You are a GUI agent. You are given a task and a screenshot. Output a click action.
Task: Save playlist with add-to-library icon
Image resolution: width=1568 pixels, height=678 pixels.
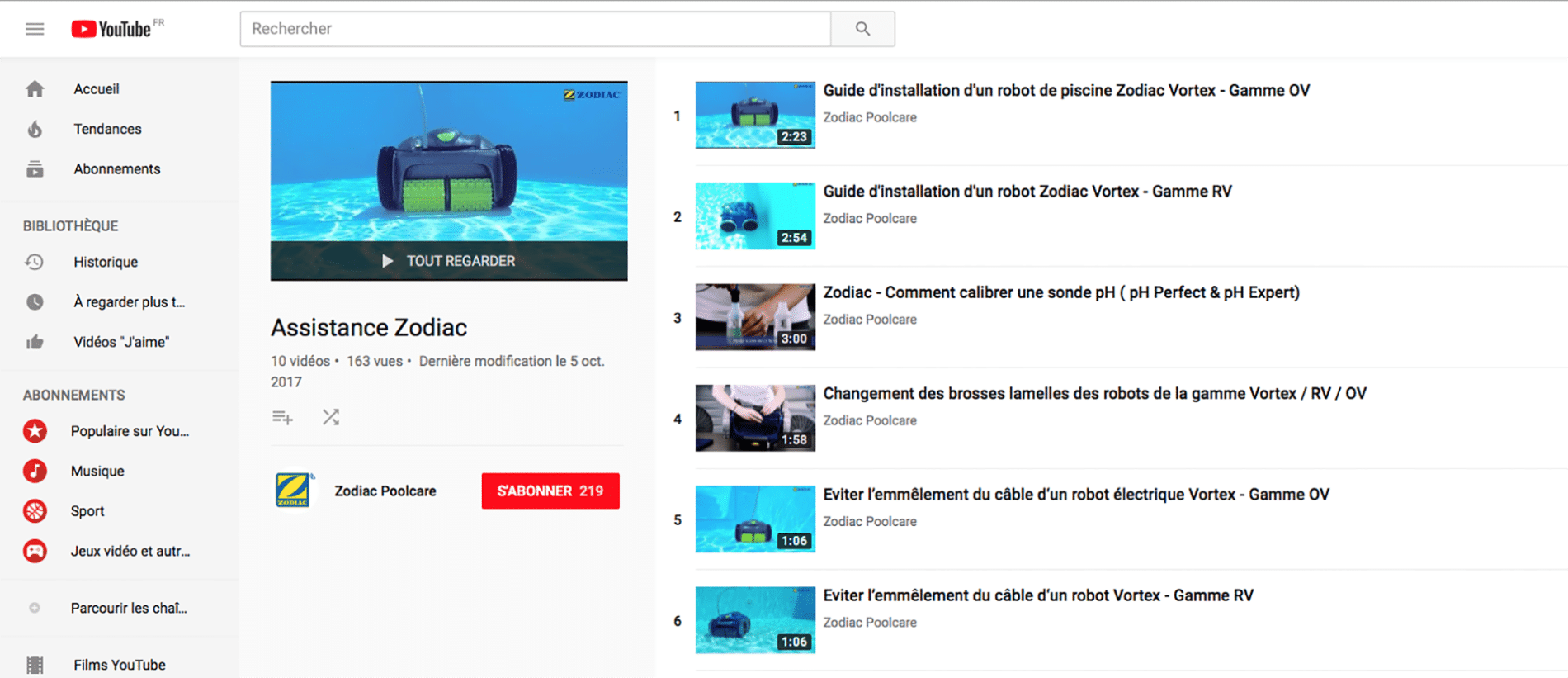point(282,417)
